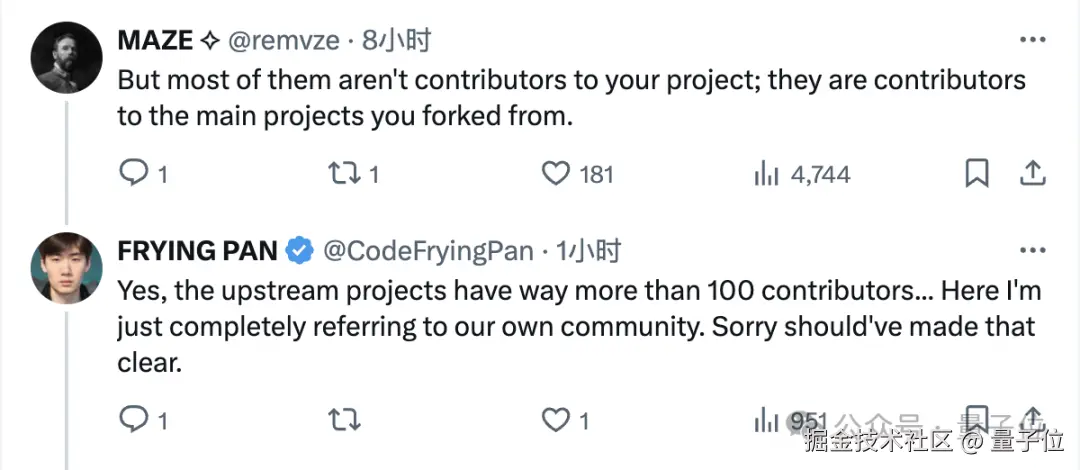Retweet MAZE's post

point(344,174)
